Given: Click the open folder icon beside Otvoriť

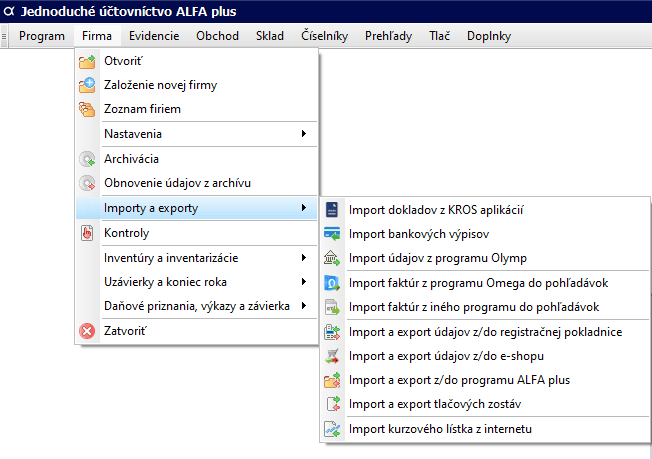Looking at the screenshot, I should coord(87,61).
